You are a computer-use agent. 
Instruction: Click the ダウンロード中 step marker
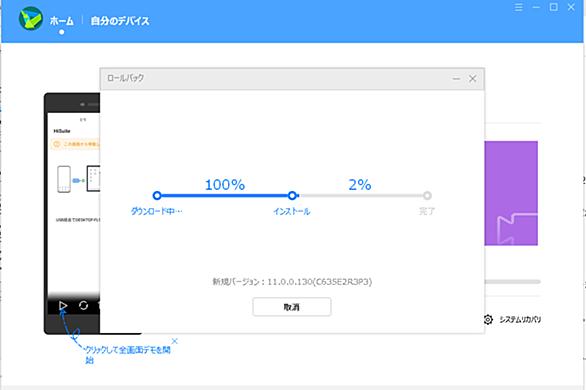tap(157, 195)
